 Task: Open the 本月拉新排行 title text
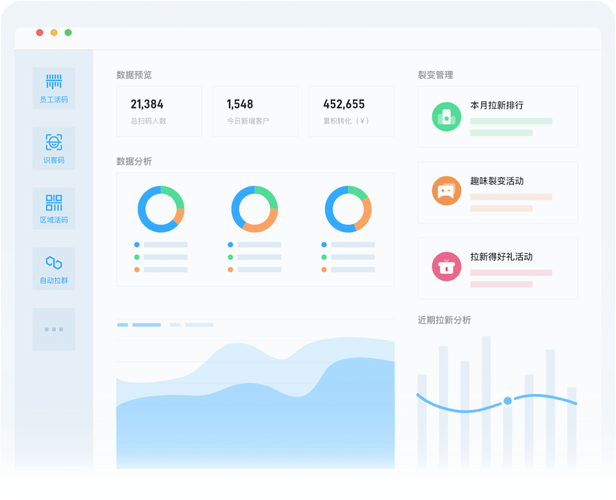click(x=497, y=105)
